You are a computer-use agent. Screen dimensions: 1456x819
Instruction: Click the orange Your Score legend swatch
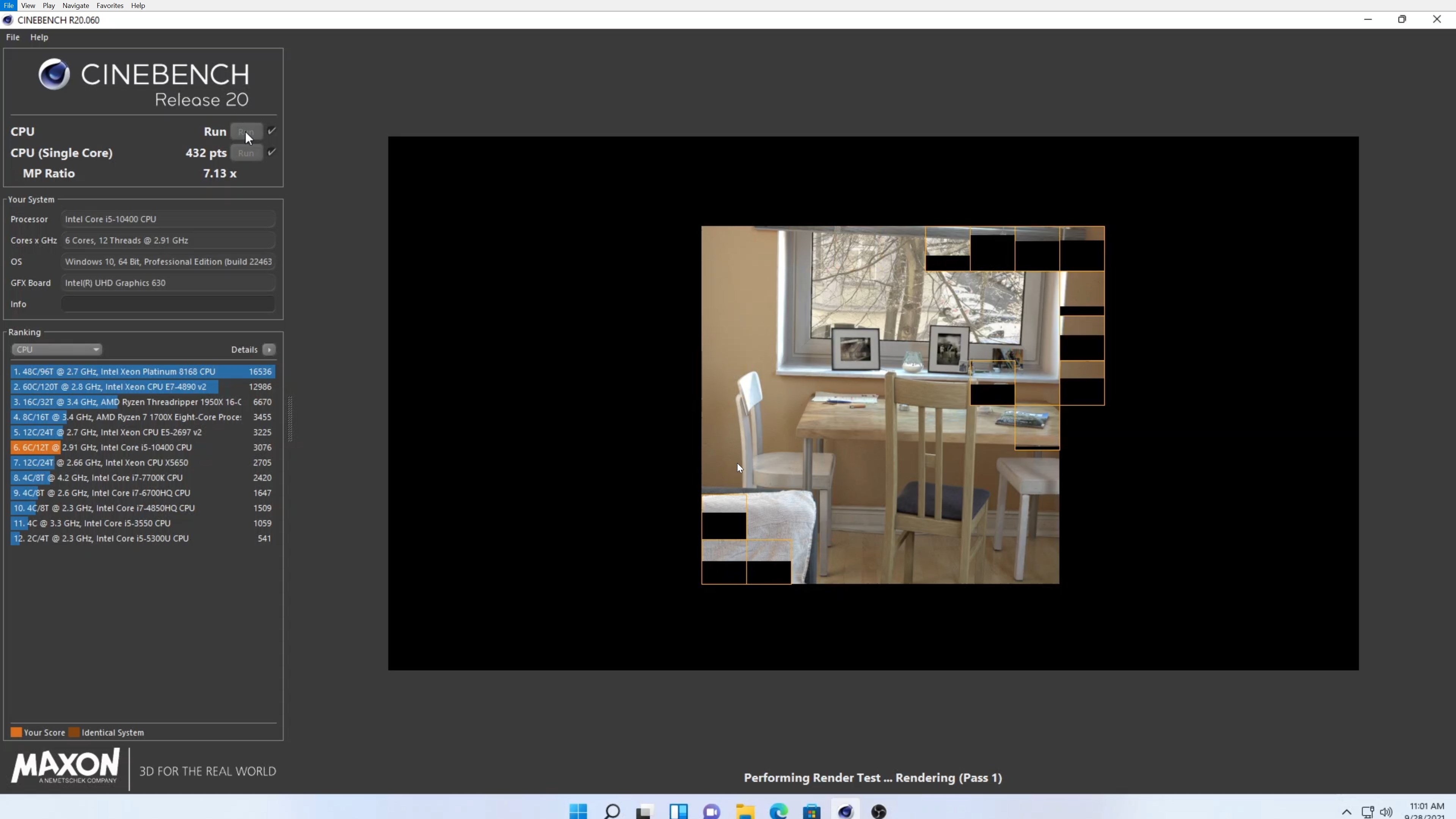[16, 733]
